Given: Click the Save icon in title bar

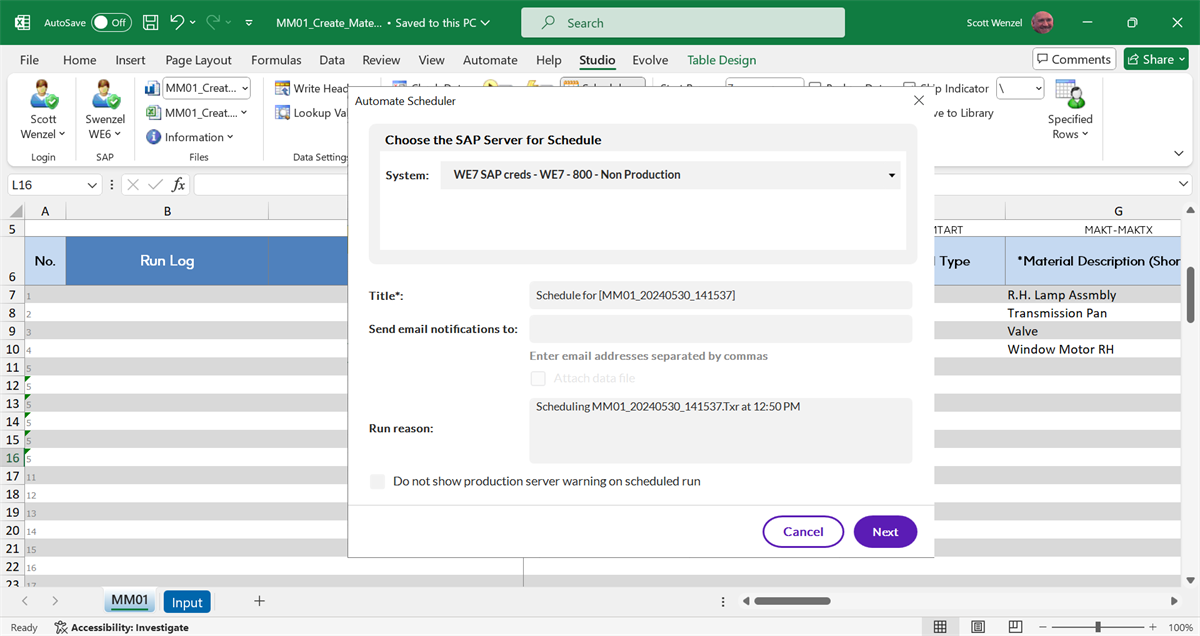Looking at the screenshot, I should point(150,22).
